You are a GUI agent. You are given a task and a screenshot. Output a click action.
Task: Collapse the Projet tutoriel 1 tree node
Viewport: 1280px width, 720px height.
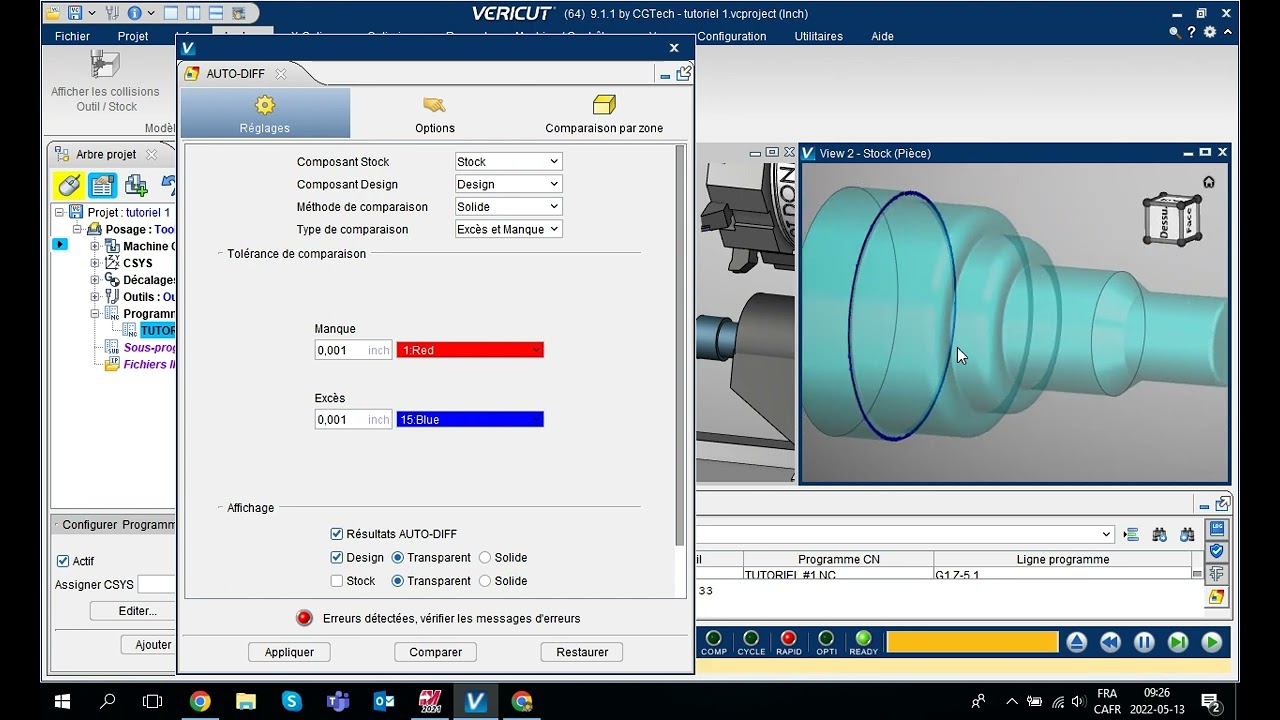pyautogui.click(x=60, y=212)
